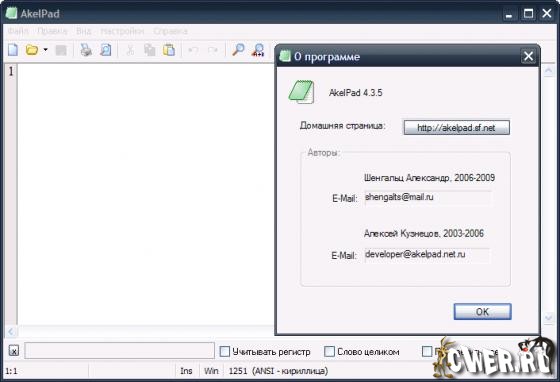Click the Undo arrow toolbar icon
This screenshot has width=560, height=382.
[193, 50]
